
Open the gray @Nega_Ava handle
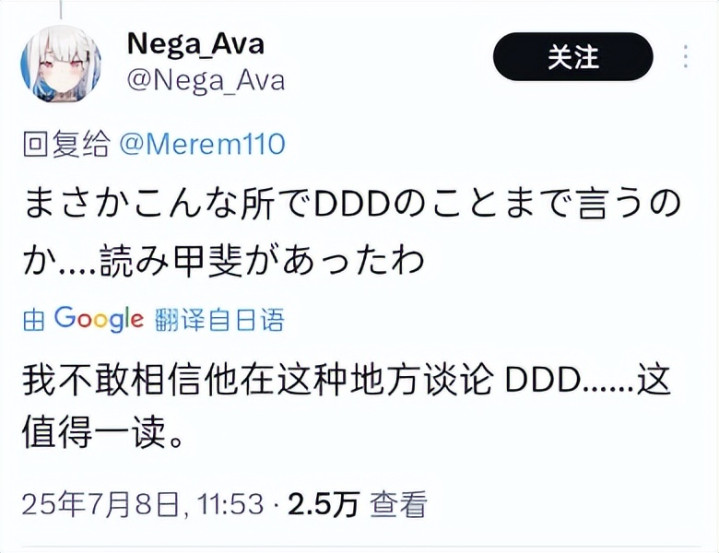206,81
